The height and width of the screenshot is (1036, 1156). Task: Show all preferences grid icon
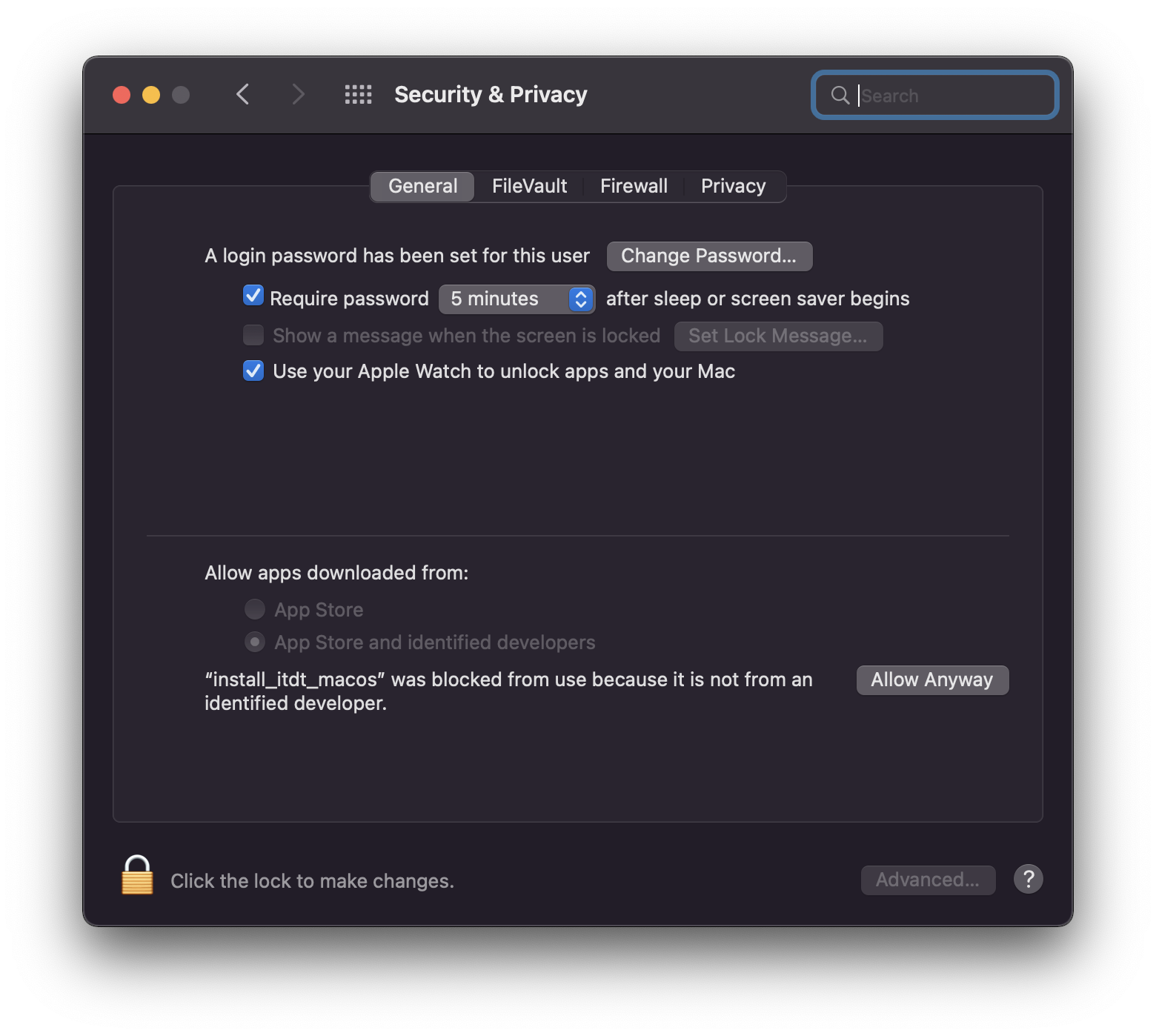click(x=358, y=95)
